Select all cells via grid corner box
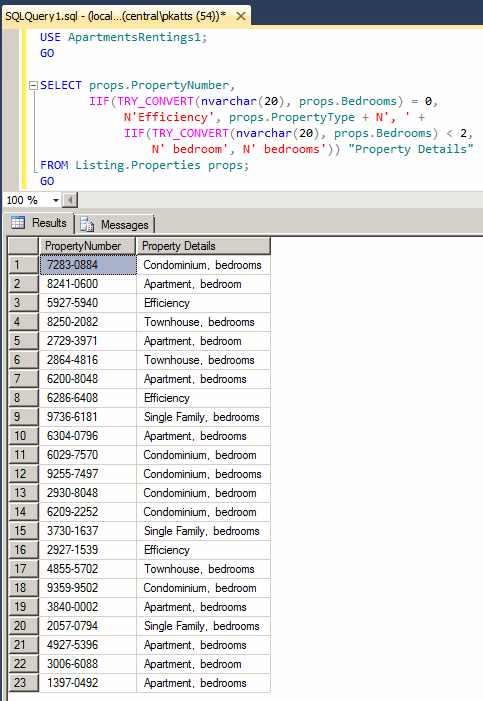The height and width of the screenshot is (701, 483). (x=23, y=246)
